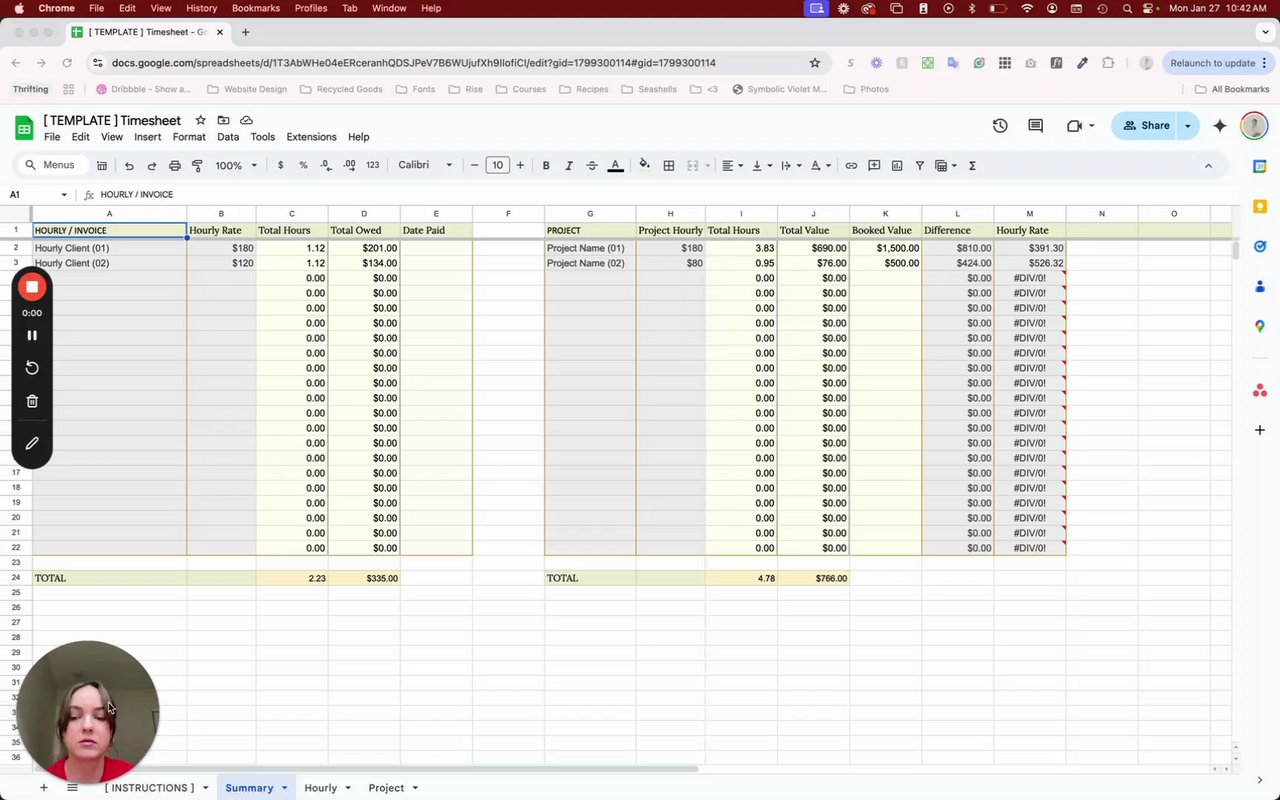Activate the paint format roller

point(197,165)
